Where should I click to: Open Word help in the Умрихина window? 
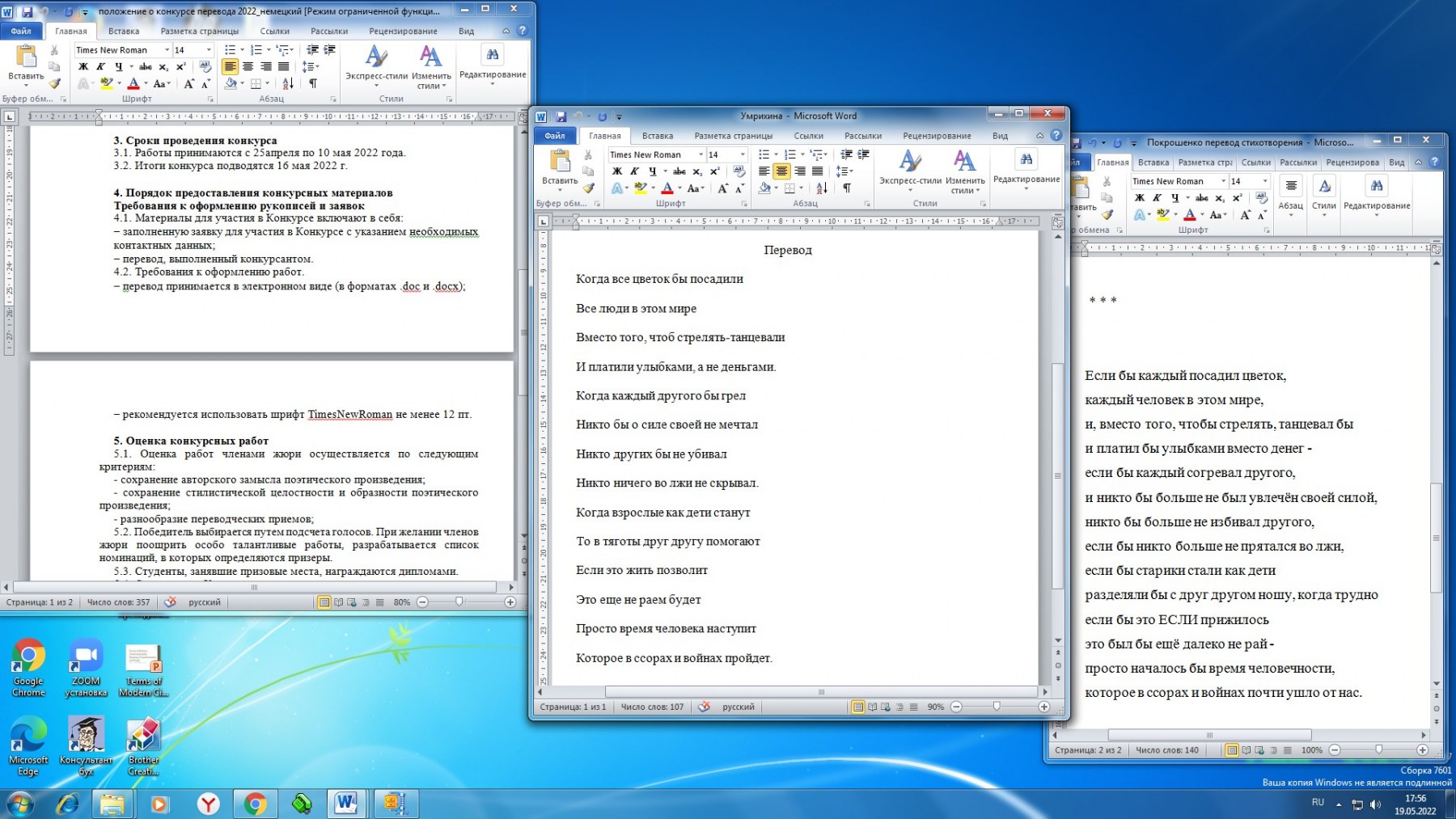point(1056,135)
